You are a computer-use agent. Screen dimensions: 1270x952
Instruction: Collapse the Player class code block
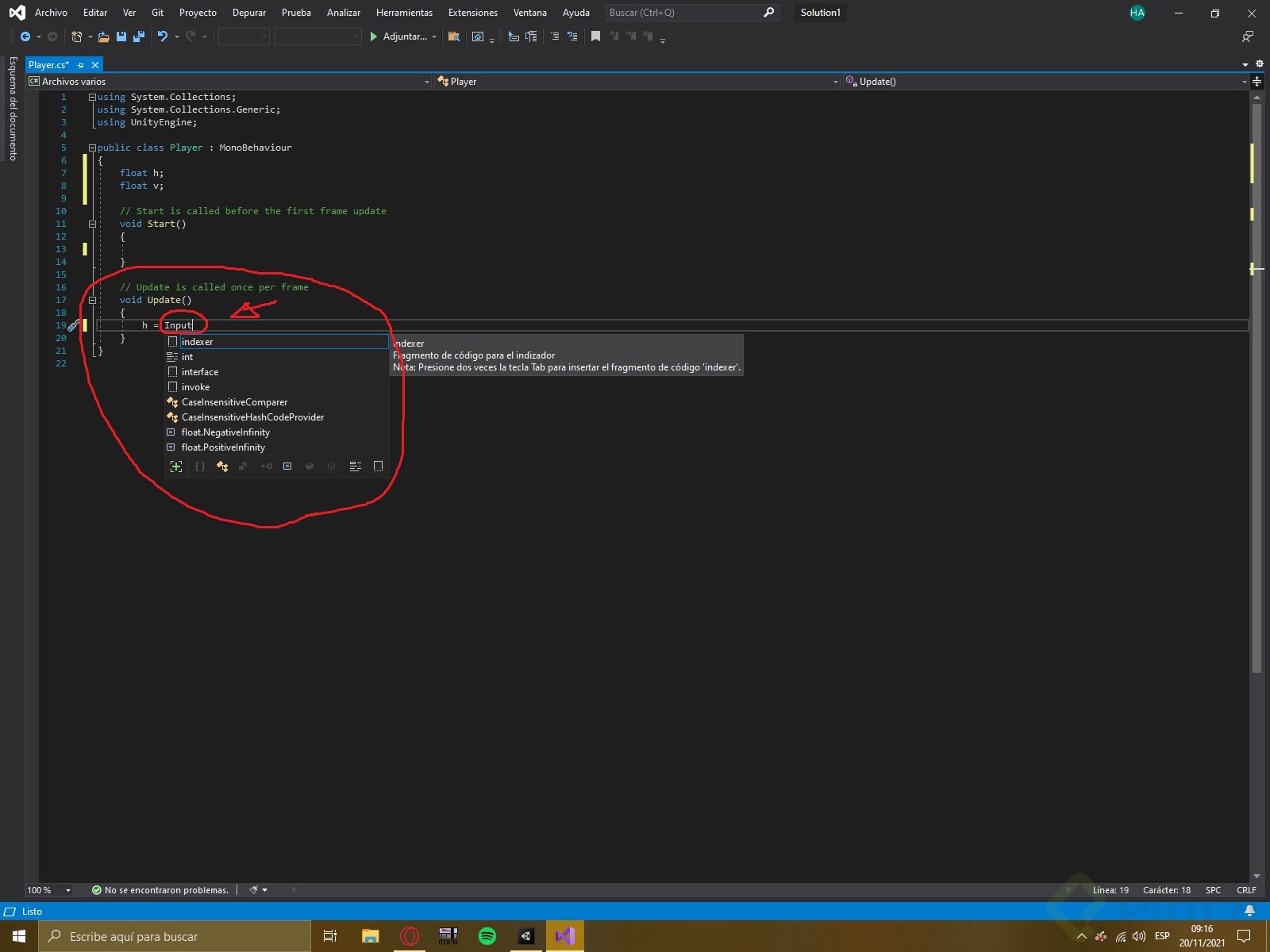point(92,148)
